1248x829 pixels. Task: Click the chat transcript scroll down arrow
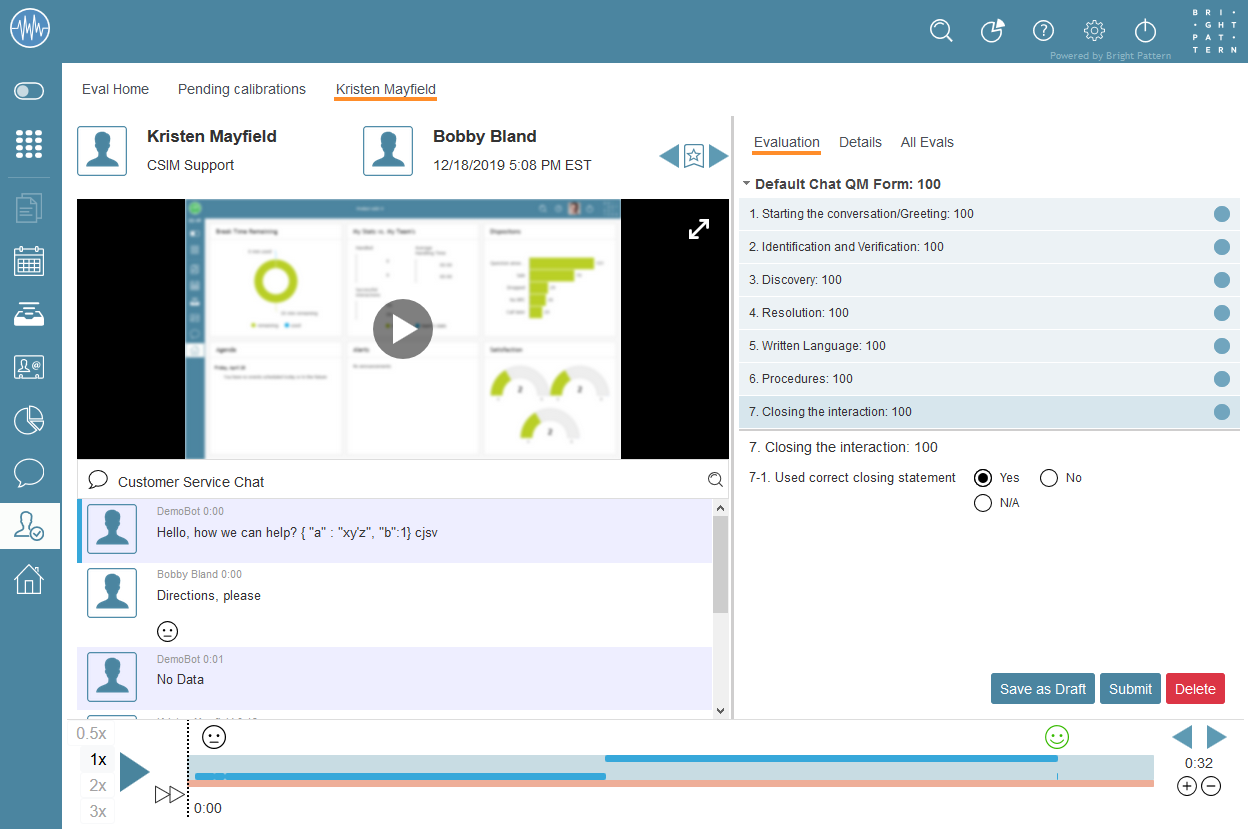pyautogui.click(x=720, y=710)
